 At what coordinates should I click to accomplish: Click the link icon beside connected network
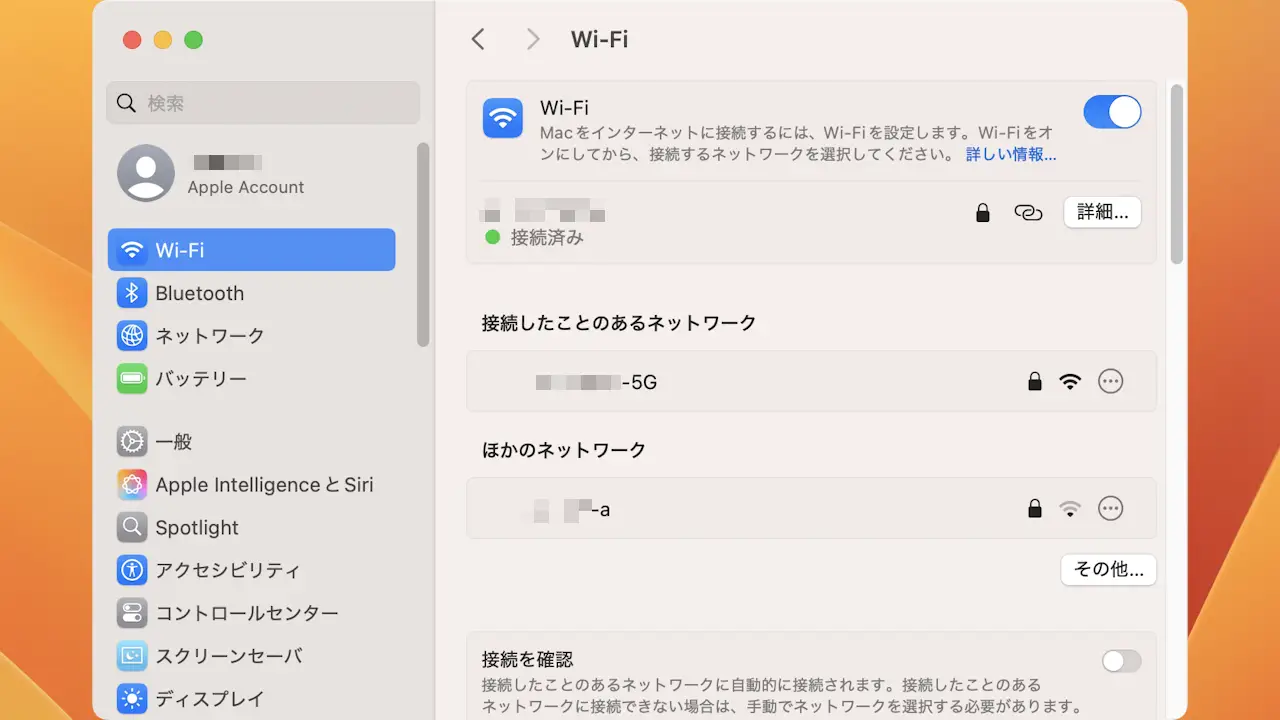[x=1028, y=212]
